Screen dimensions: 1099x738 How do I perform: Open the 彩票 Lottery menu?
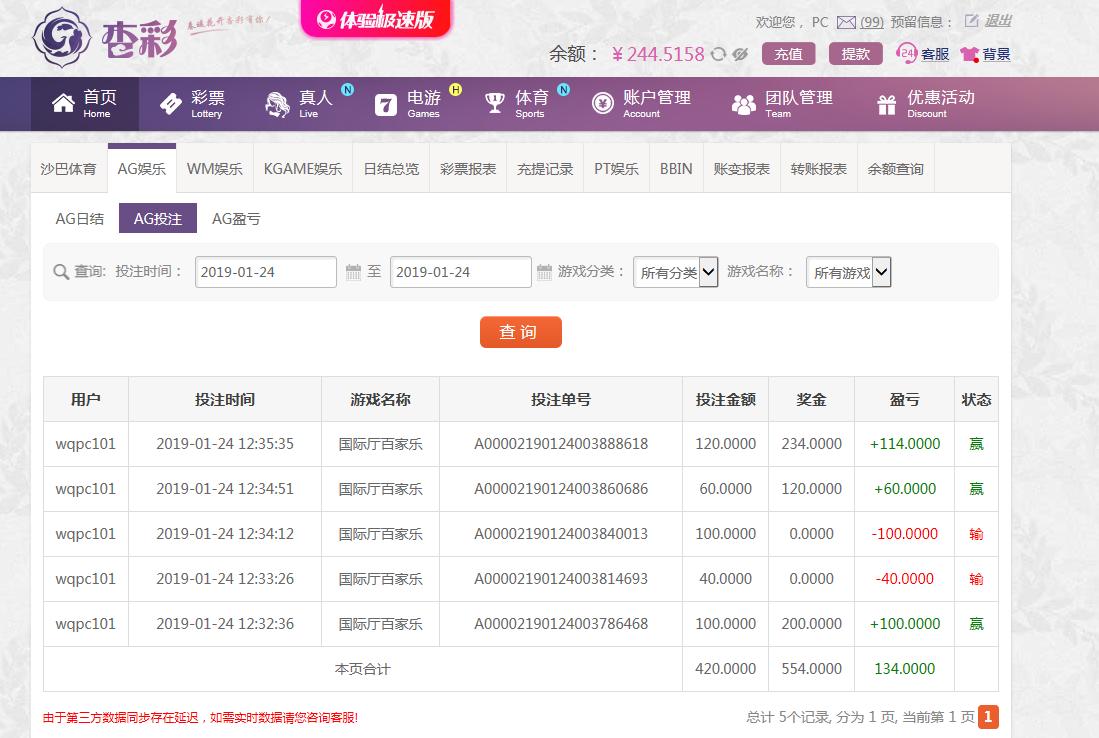coord(192,104)
